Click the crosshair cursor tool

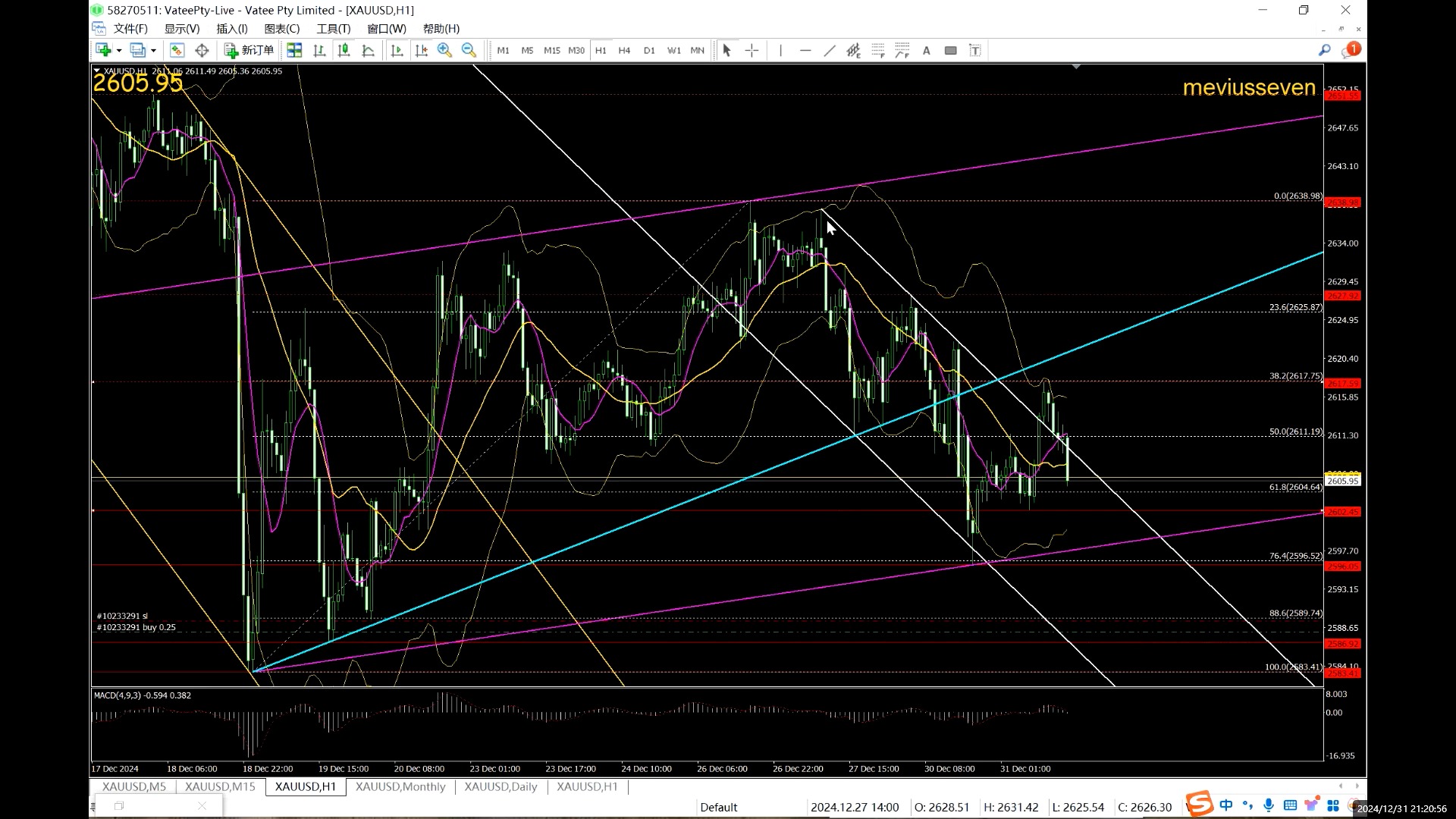pos(752,50)
